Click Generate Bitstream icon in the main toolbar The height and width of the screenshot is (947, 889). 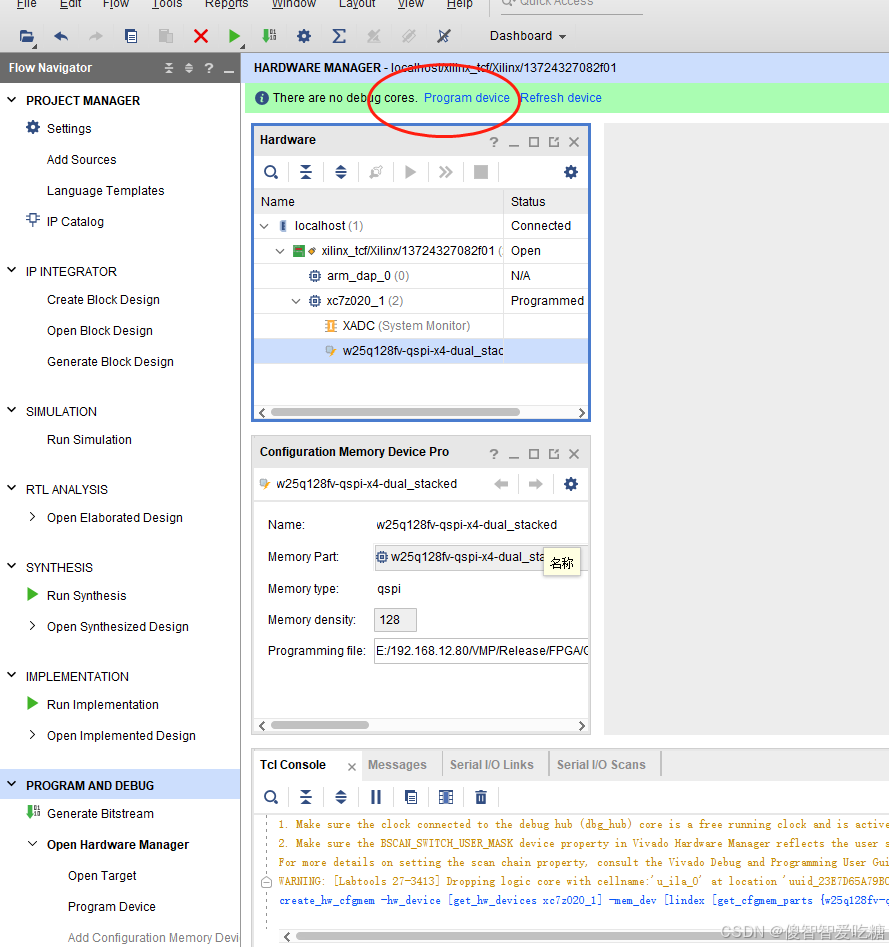click(269, 36)
